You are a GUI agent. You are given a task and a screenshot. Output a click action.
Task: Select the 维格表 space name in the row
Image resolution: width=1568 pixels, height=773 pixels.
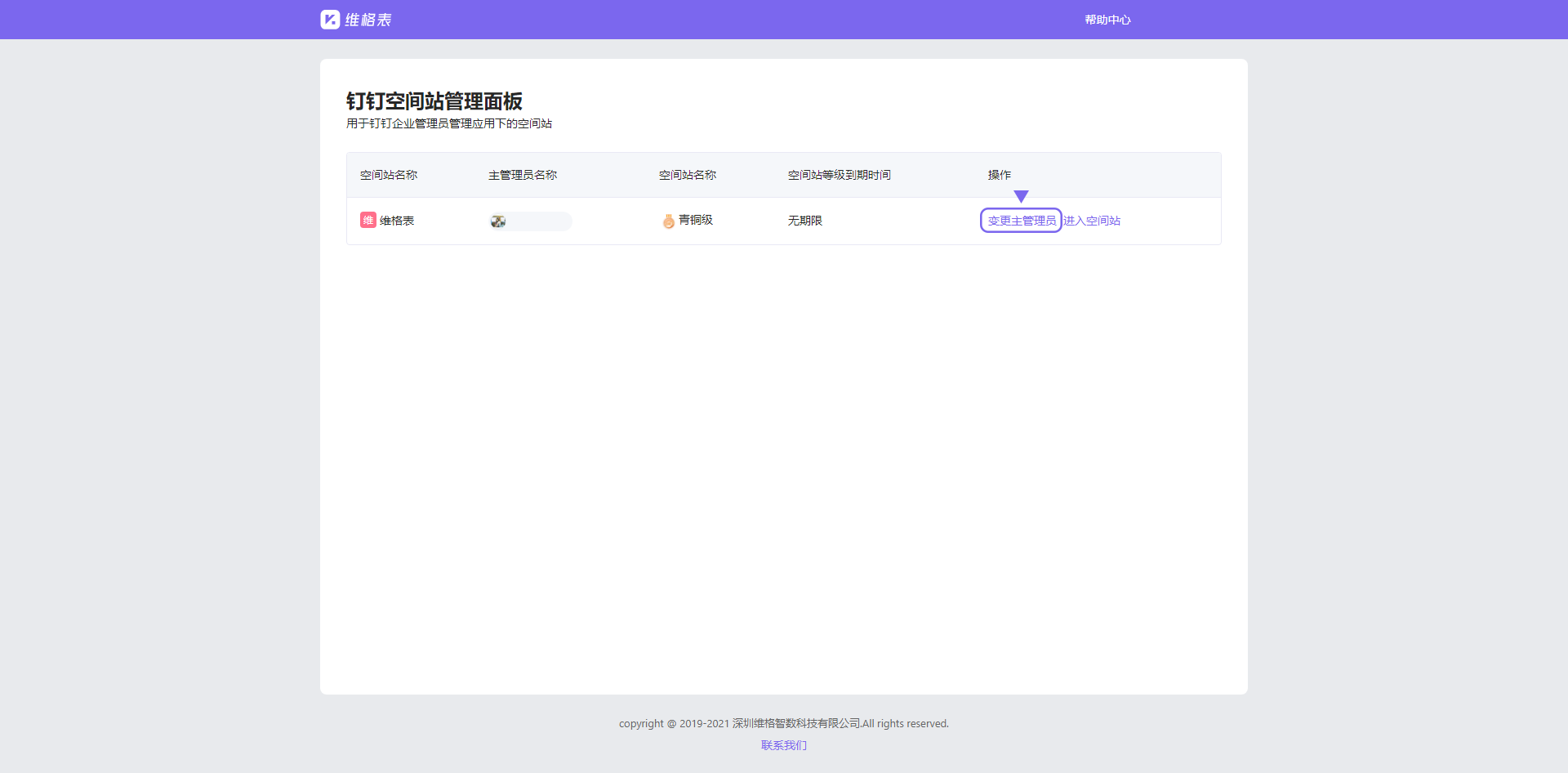coord(397,221)
